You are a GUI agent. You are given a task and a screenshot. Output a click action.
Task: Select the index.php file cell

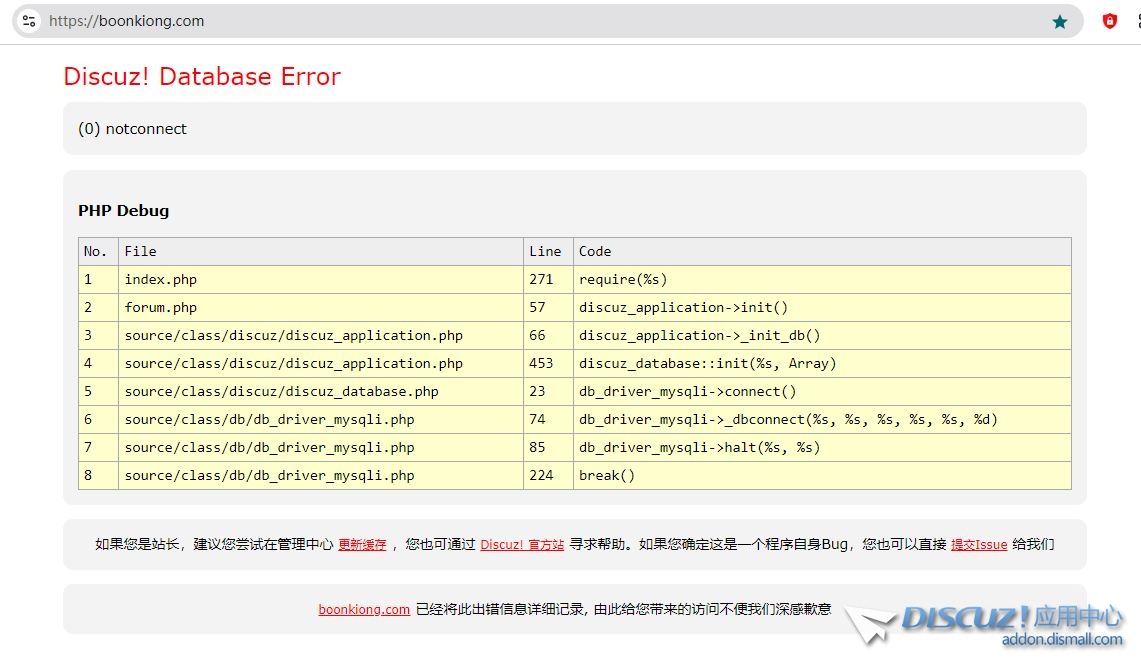160,279
